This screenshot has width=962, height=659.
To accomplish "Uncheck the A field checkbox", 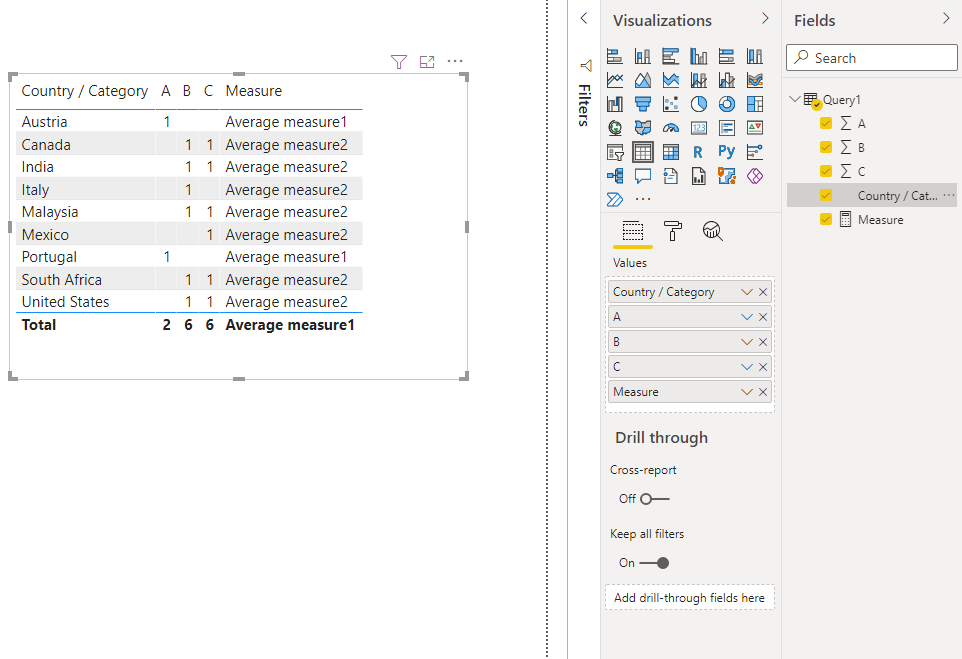I will click(826, 123).
